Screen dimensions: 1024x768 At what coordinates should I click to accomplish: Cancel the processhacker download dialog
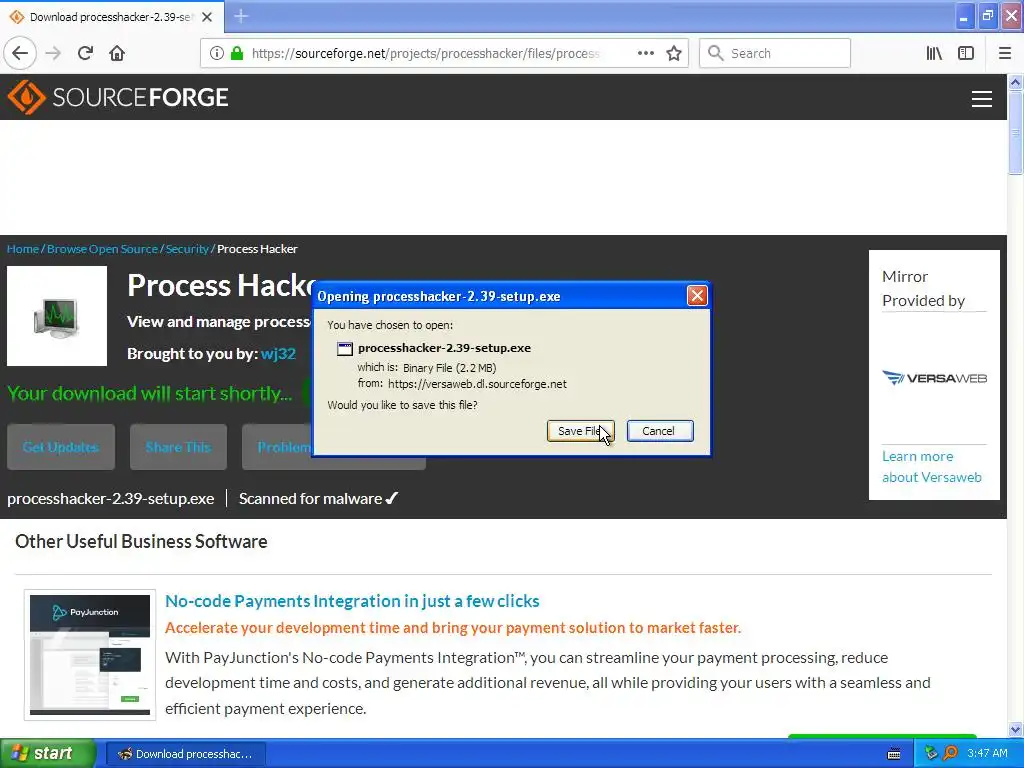tap(660, 431)
